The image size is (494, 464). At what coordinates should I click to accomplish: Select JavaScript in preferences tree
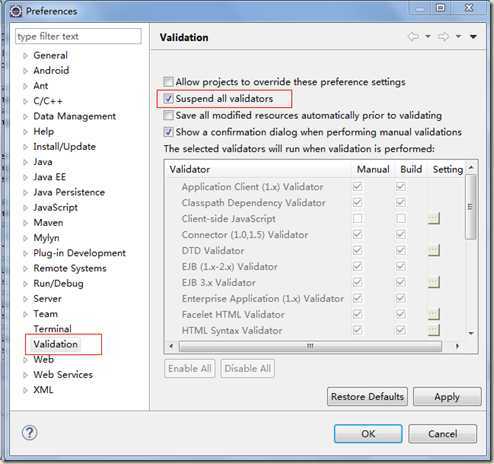tap(55, 207)
